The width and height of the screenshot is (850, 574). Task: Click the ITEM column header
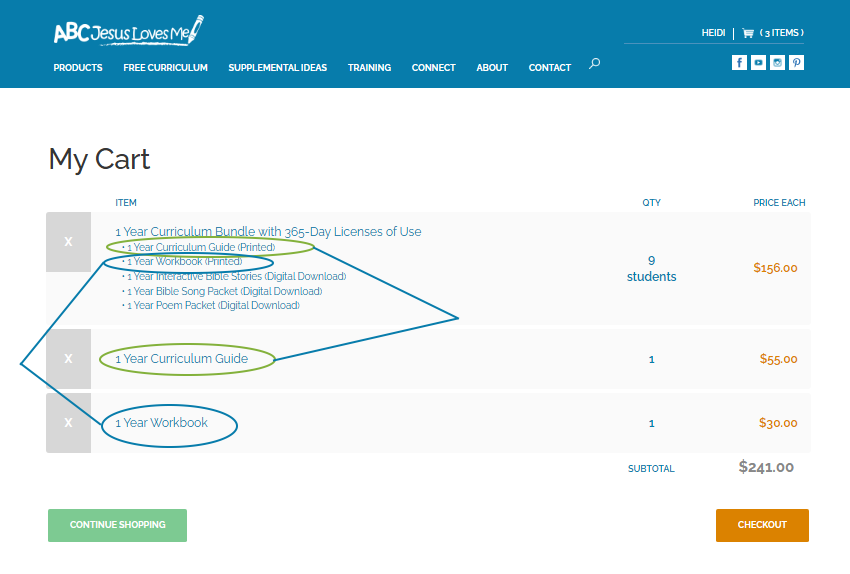click(126, 203)
